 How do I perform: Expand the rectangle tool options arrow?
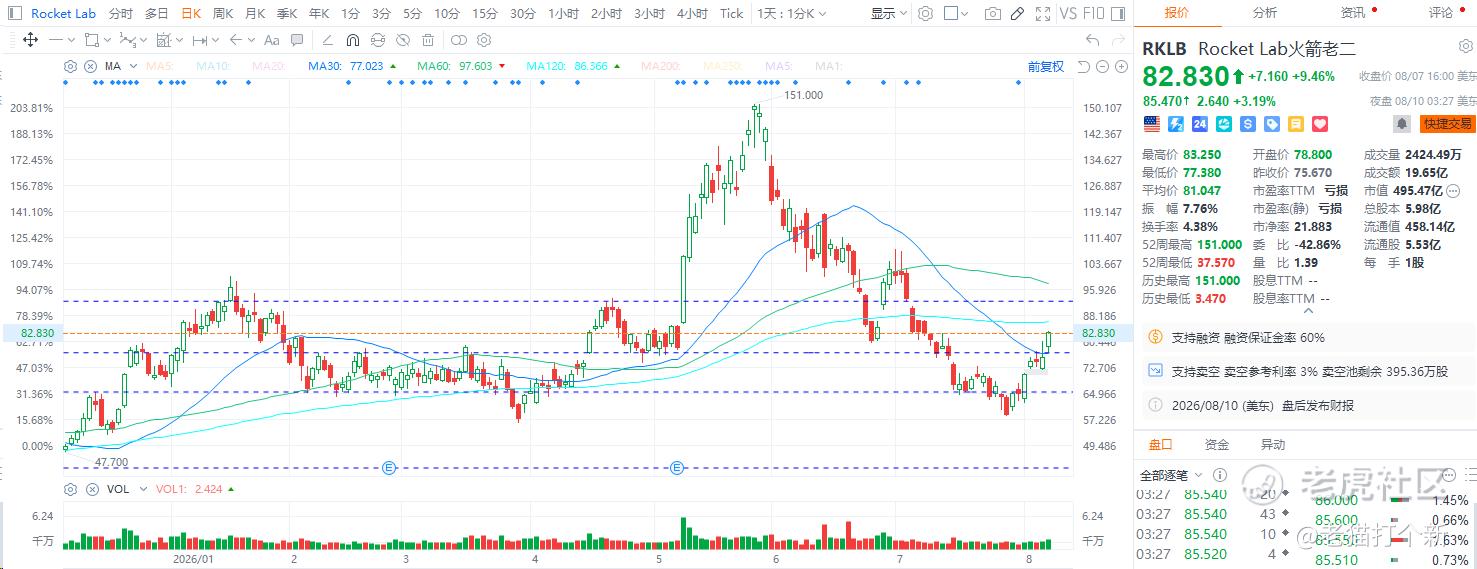107,40
